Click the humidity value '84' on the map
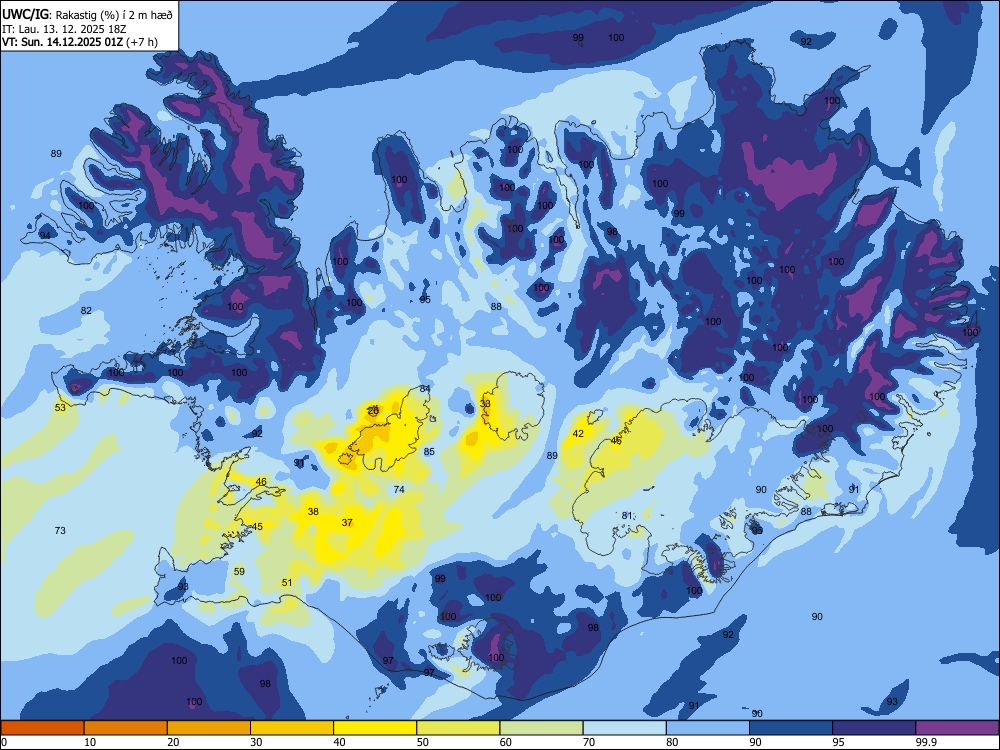This screenshot has height=750, width=1000. point(425,389)
